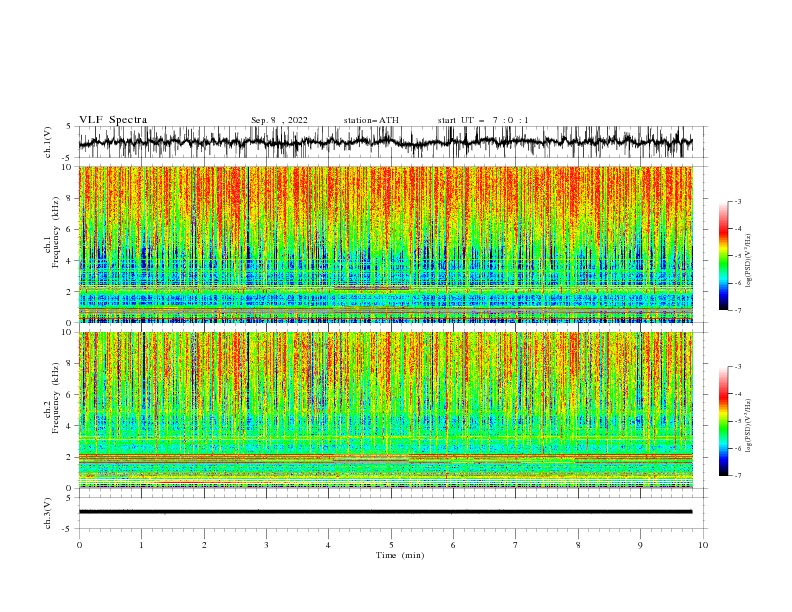
Task: Click time-axis tick label '3'
Action: coord(266,545)
